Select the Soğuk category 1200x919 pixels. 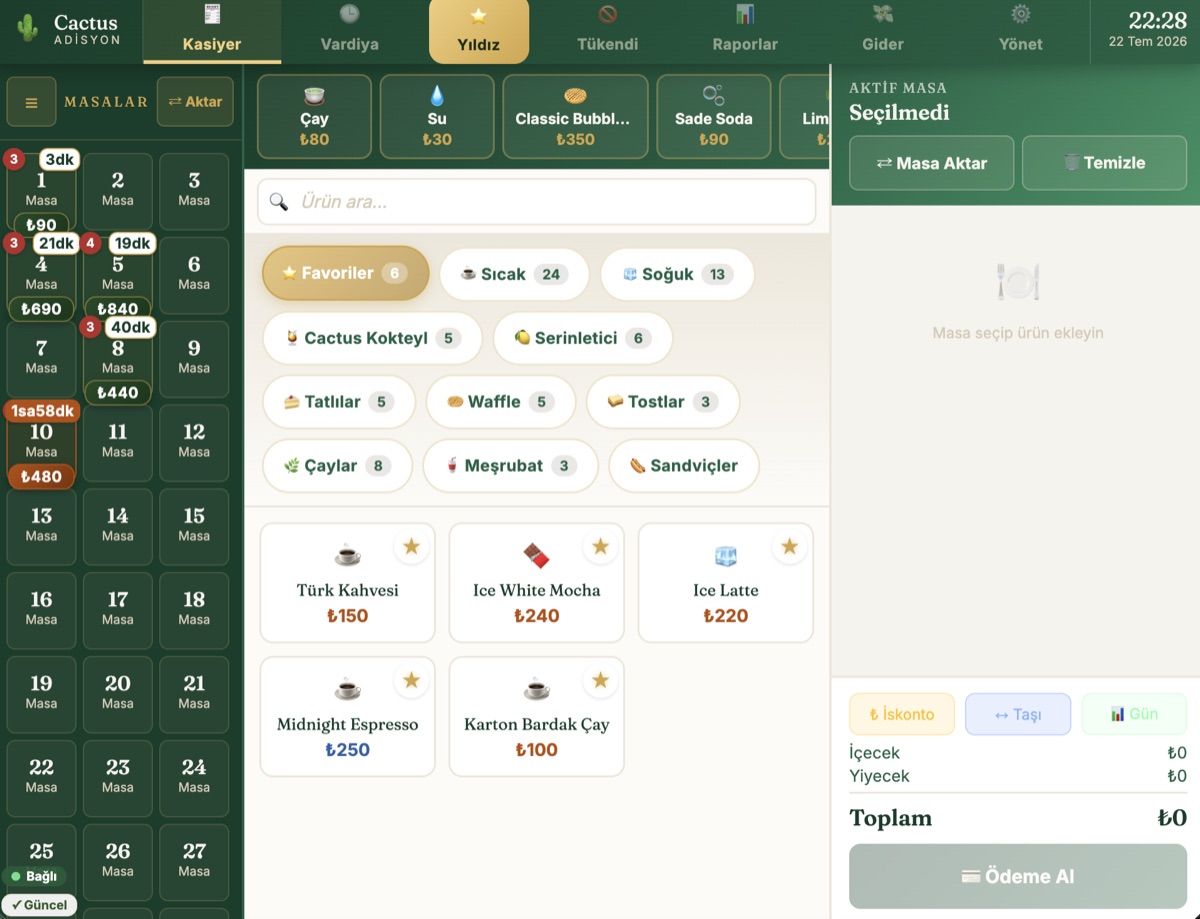[x=677, y=274]
